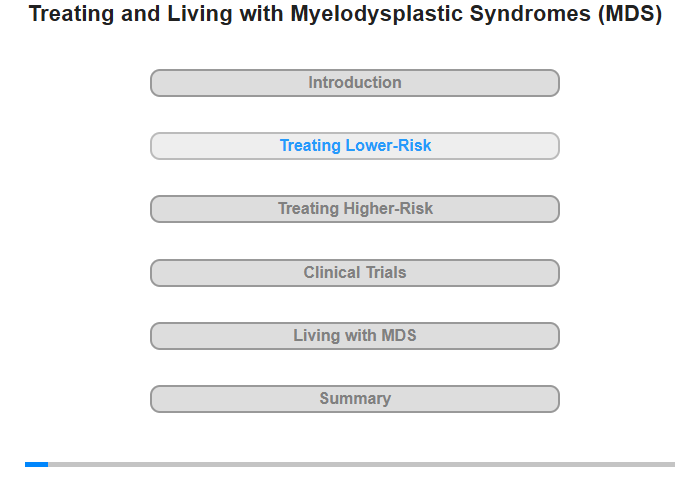Screen dimensions: 700x480
Task: Open the Treating Higher-Risk section
Action: click(x=354, y=209)
